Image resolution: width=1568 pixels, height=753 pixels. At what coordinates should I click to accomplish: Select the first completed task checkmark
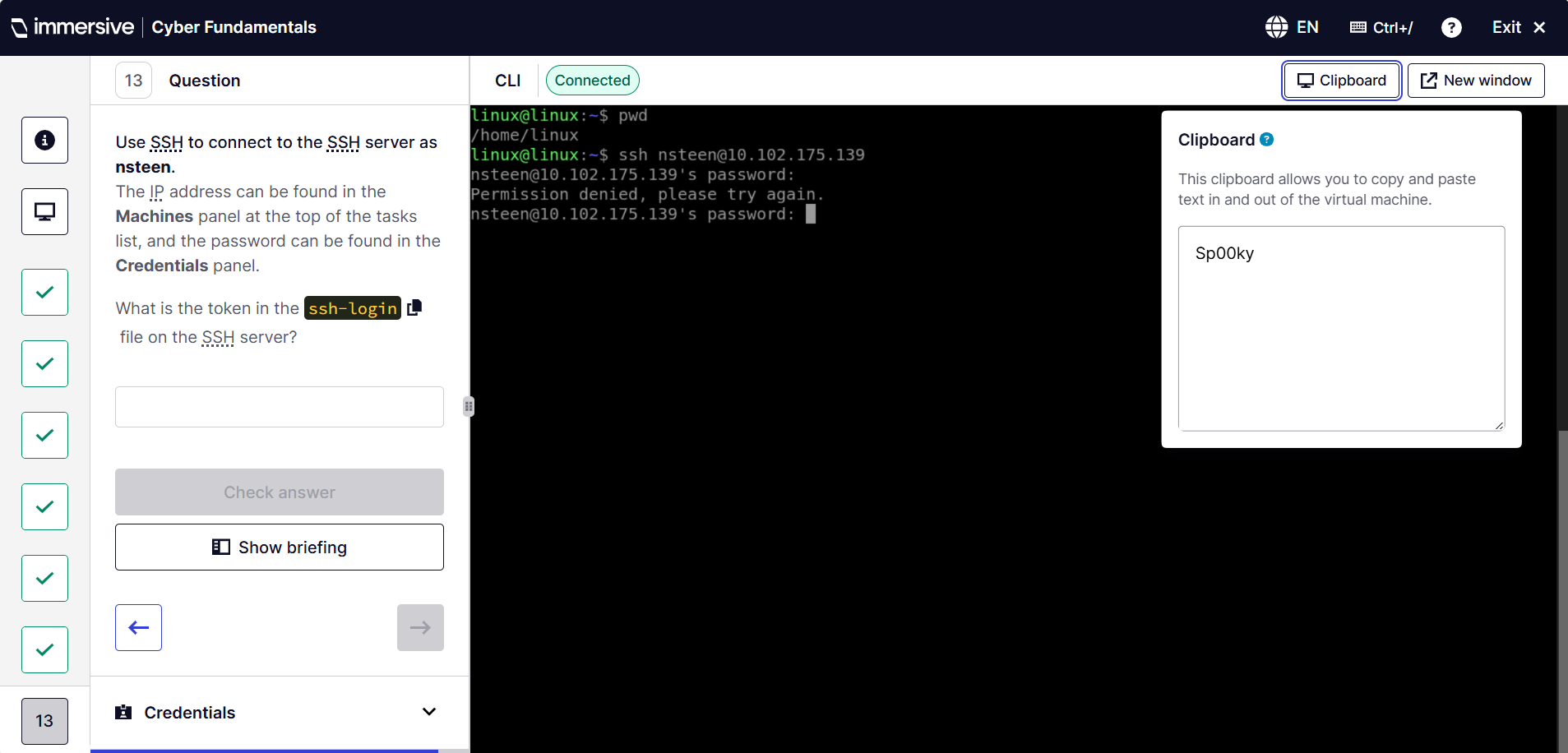44,292
